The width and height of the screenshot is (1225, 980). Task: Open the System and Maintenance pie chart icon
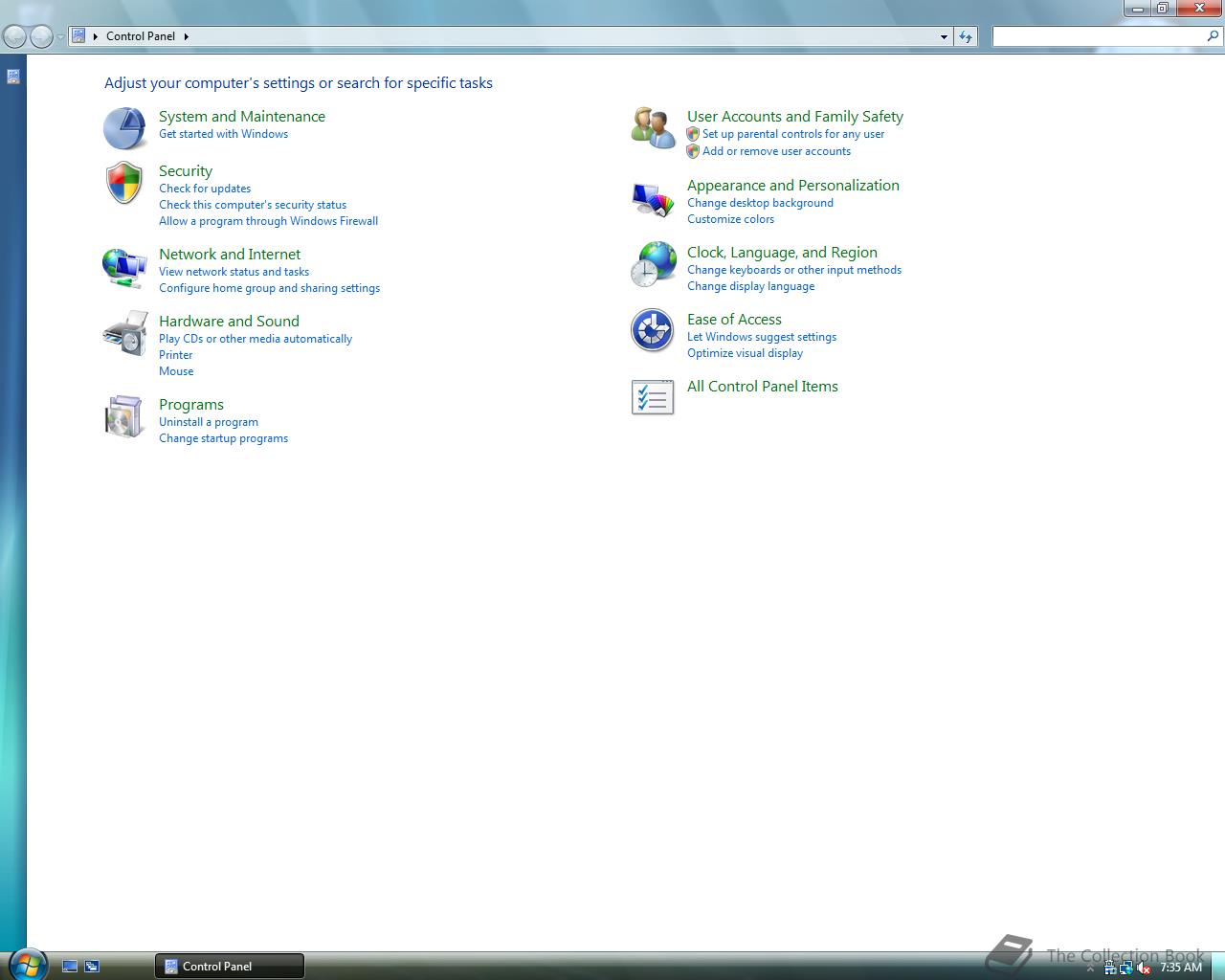tap(125, 128)
